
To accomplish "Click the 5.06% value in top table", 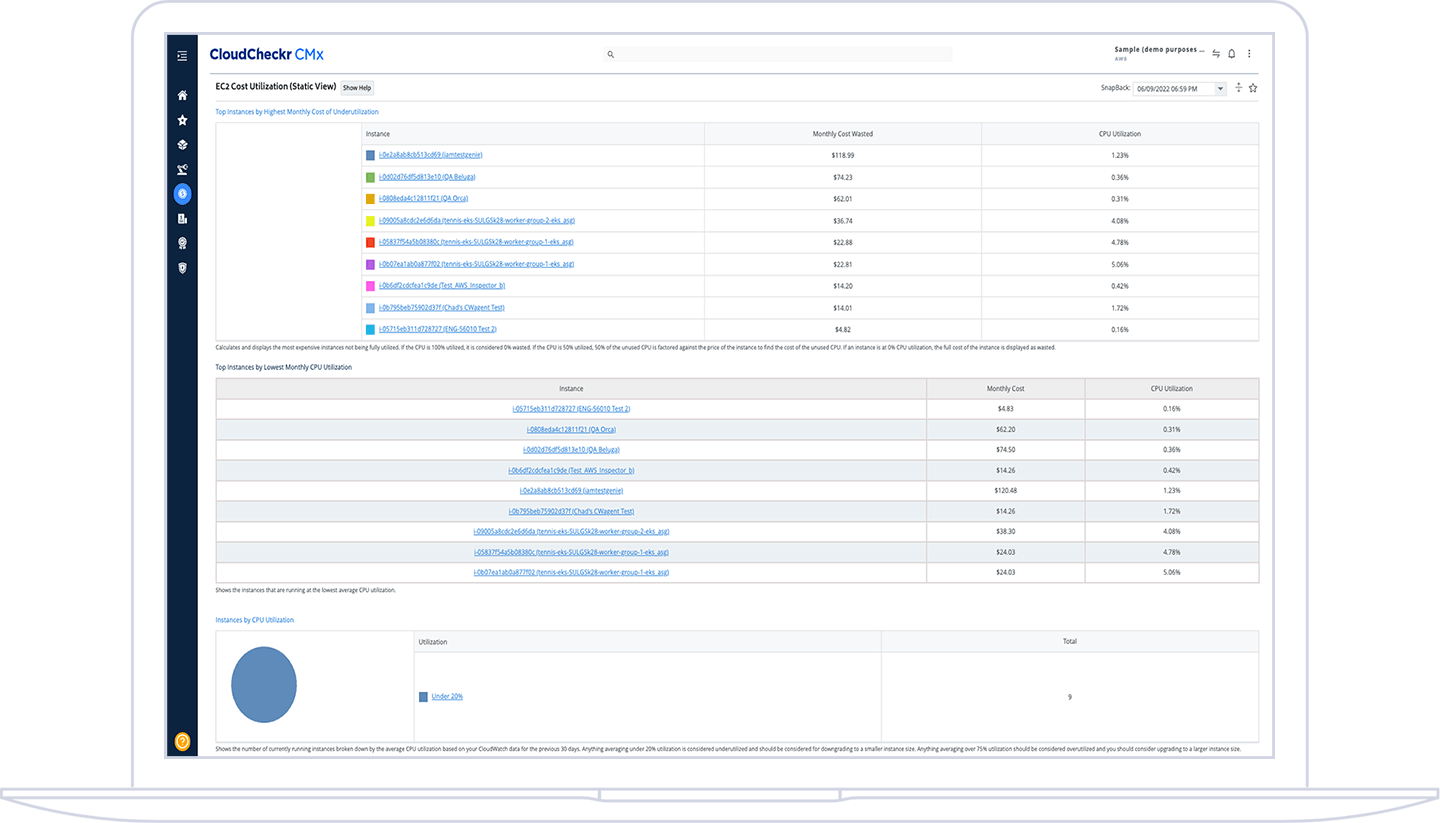I will pyautogui.click(x=1119, y=264).
